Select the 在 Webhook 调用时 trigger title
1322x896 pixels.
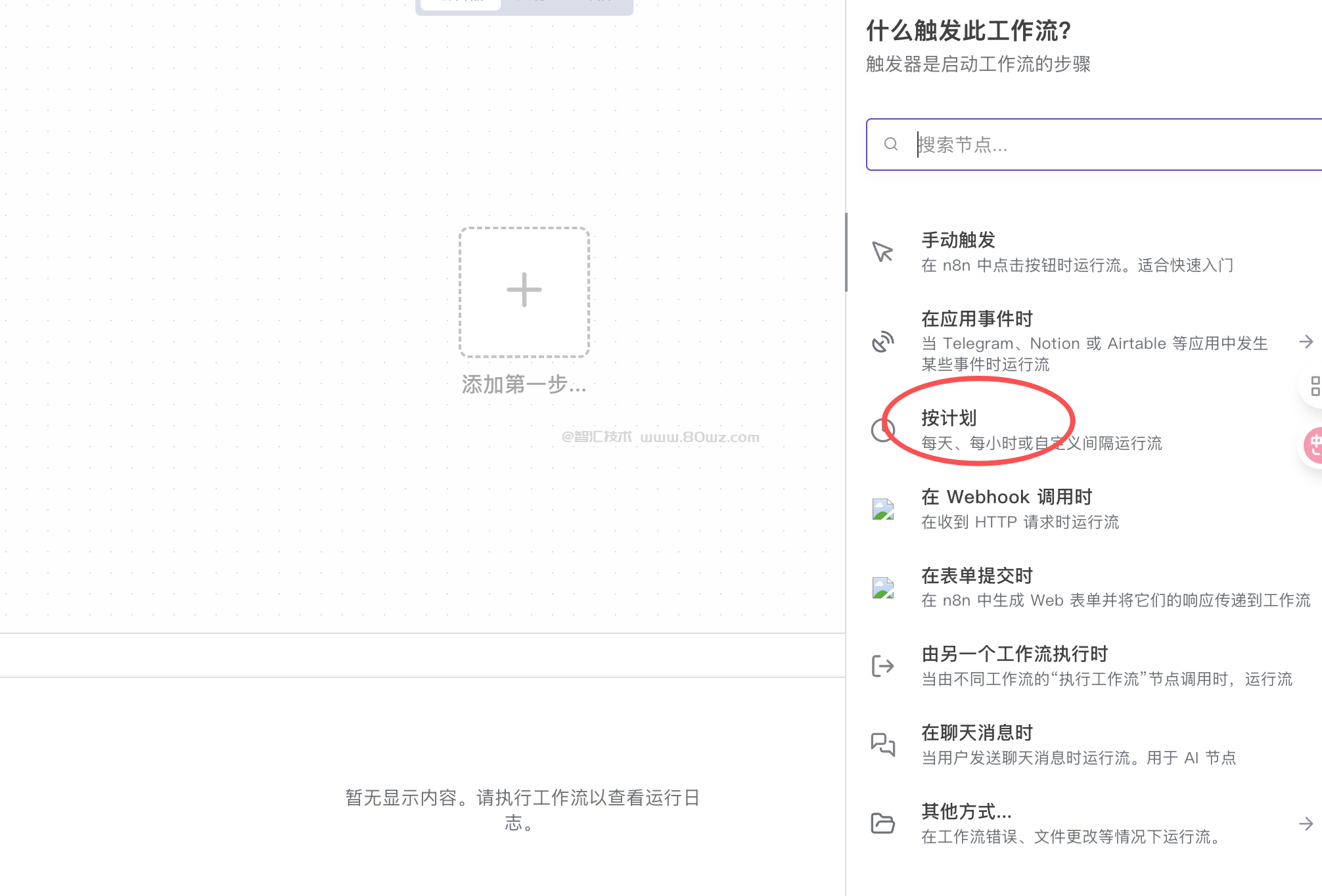(1006, 497)
